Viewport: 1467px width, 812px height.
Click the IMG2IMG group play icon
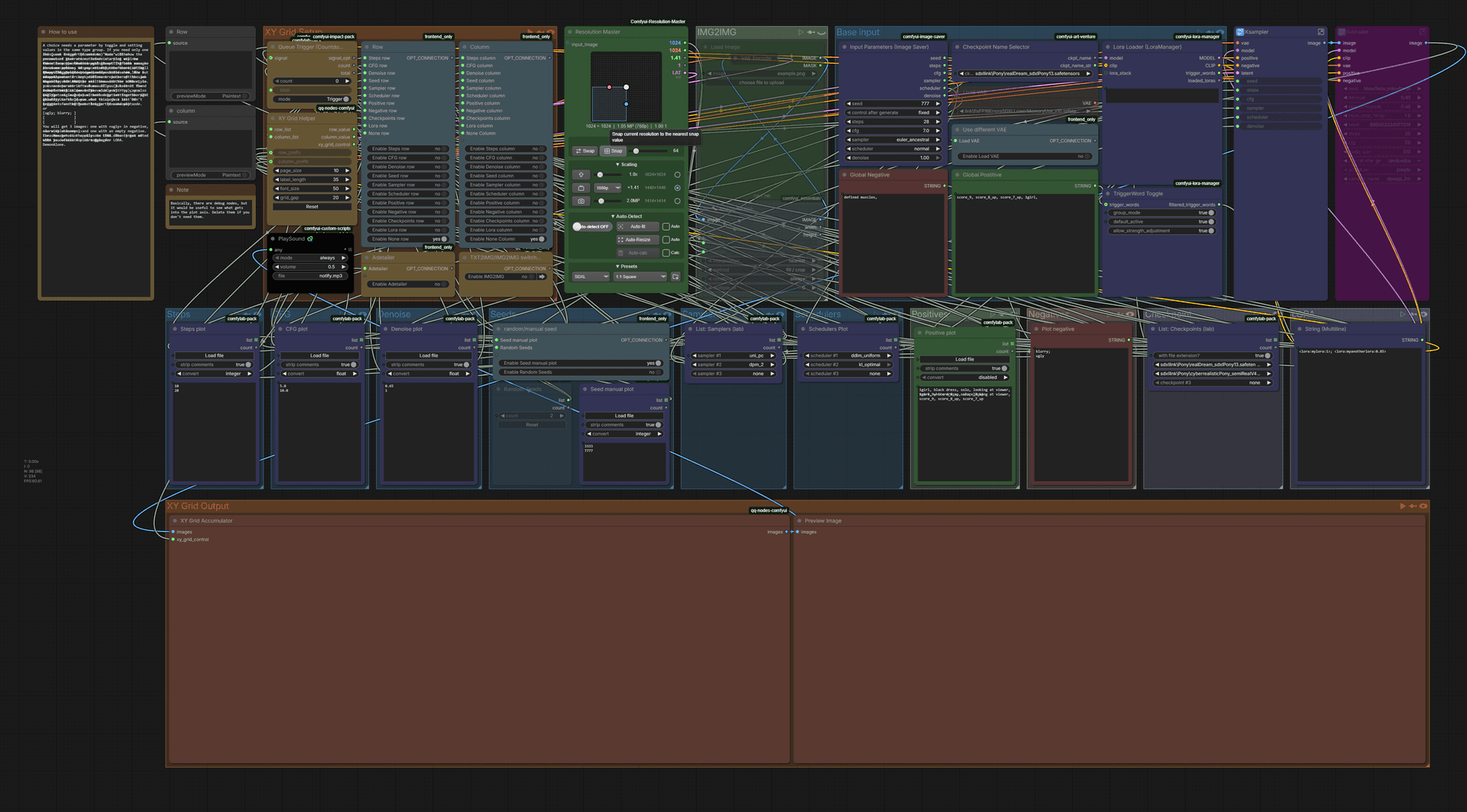coord(801,32)
